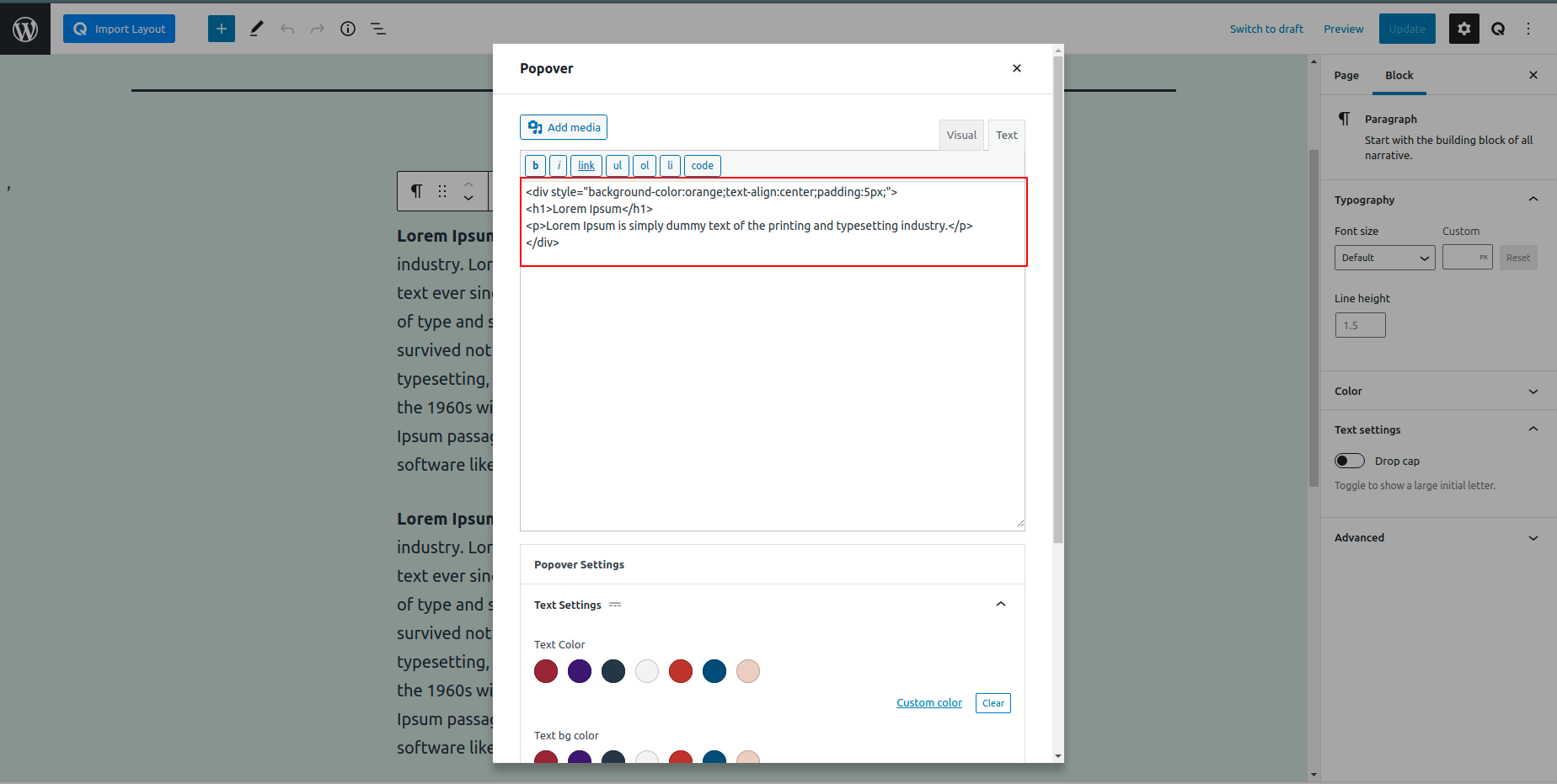
Task: Click the bold b quicktag button
Action: [535, 166]
